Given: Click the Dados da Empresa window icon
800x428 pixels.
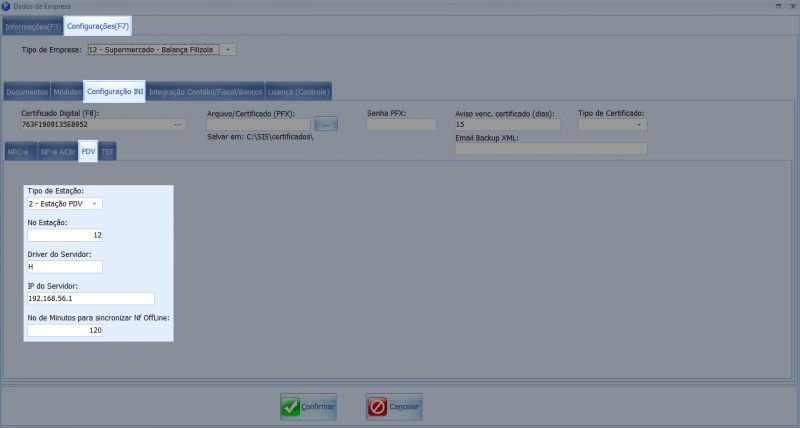Looking at the screenshot, I should tap(7, 6).
